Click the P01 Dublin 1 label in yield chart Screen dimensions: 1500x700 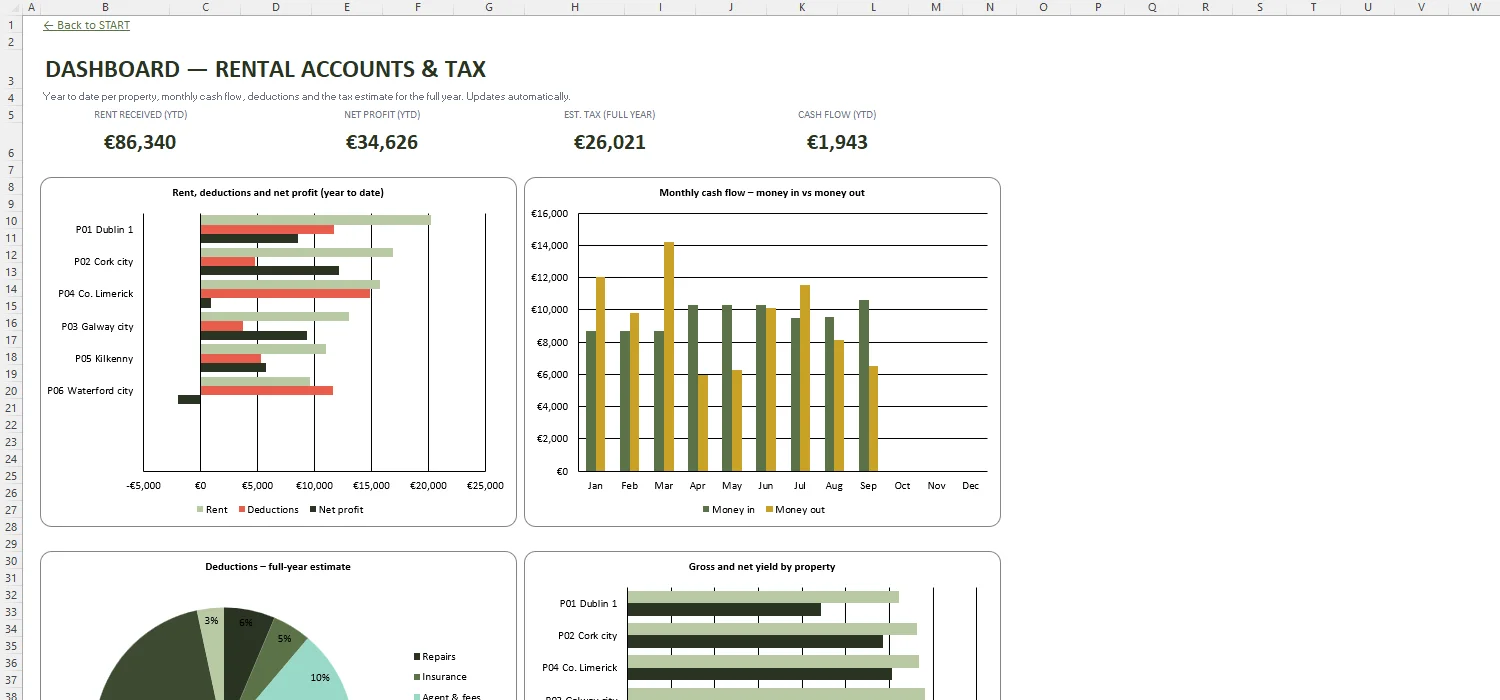588,604
